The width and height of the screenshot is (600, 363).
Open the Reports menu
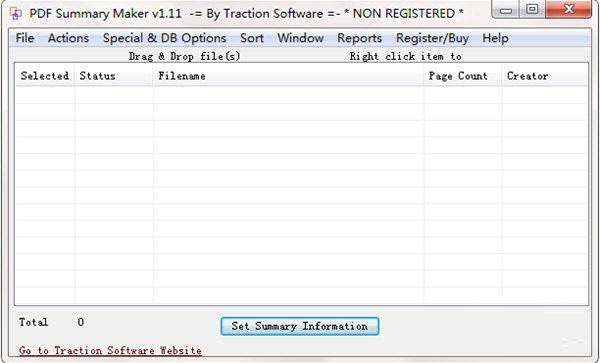[x=359, y=38]
